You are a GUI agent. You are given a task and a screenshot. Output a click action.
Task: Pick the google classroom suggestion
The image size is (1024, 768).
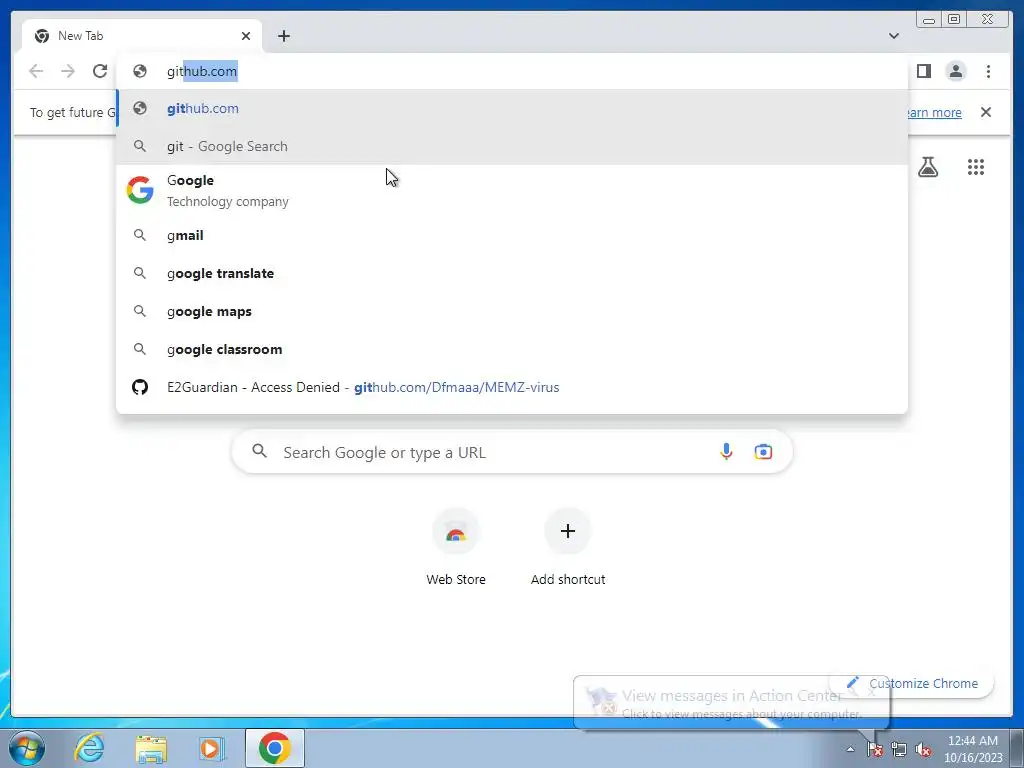click(512, 349)
